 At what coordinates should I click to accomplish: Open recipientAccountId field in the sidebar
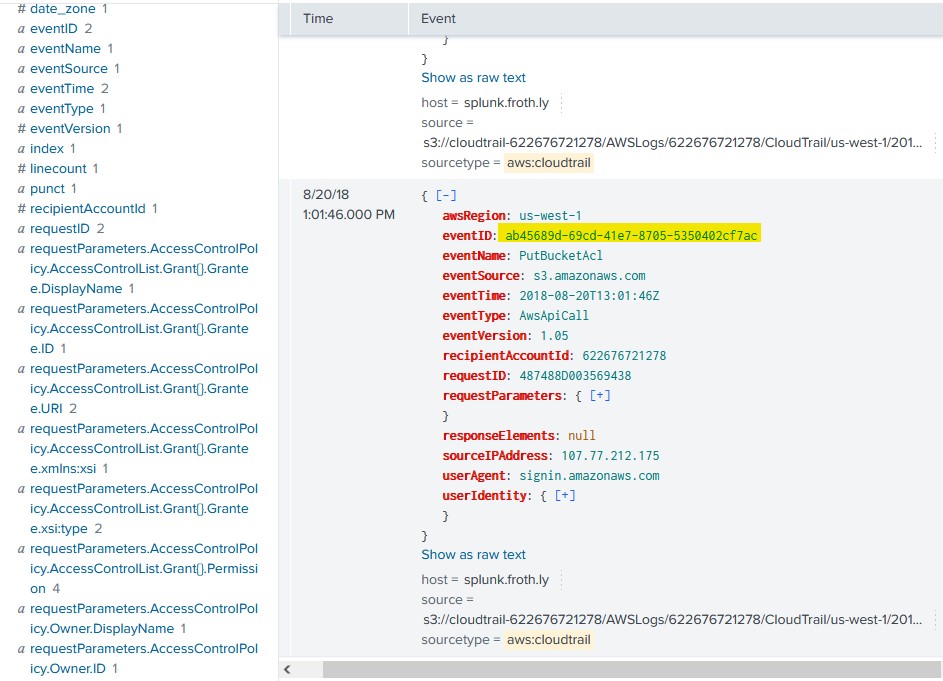[87, 209]
